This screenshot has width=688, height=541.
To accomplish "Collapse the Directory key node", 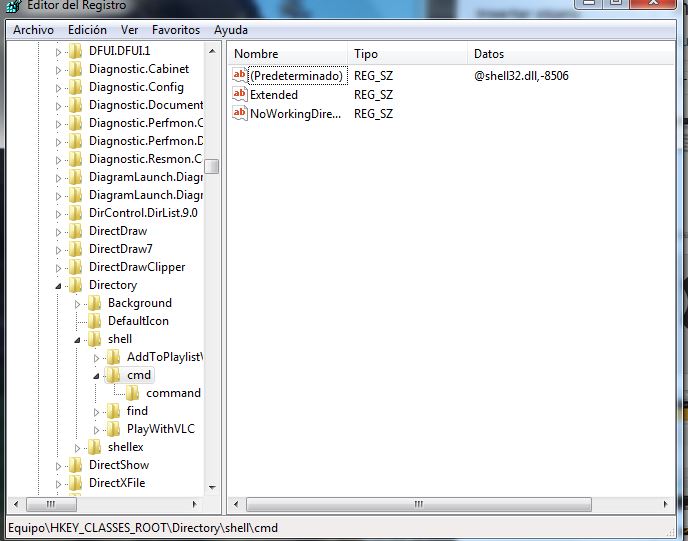I will 59,286.
